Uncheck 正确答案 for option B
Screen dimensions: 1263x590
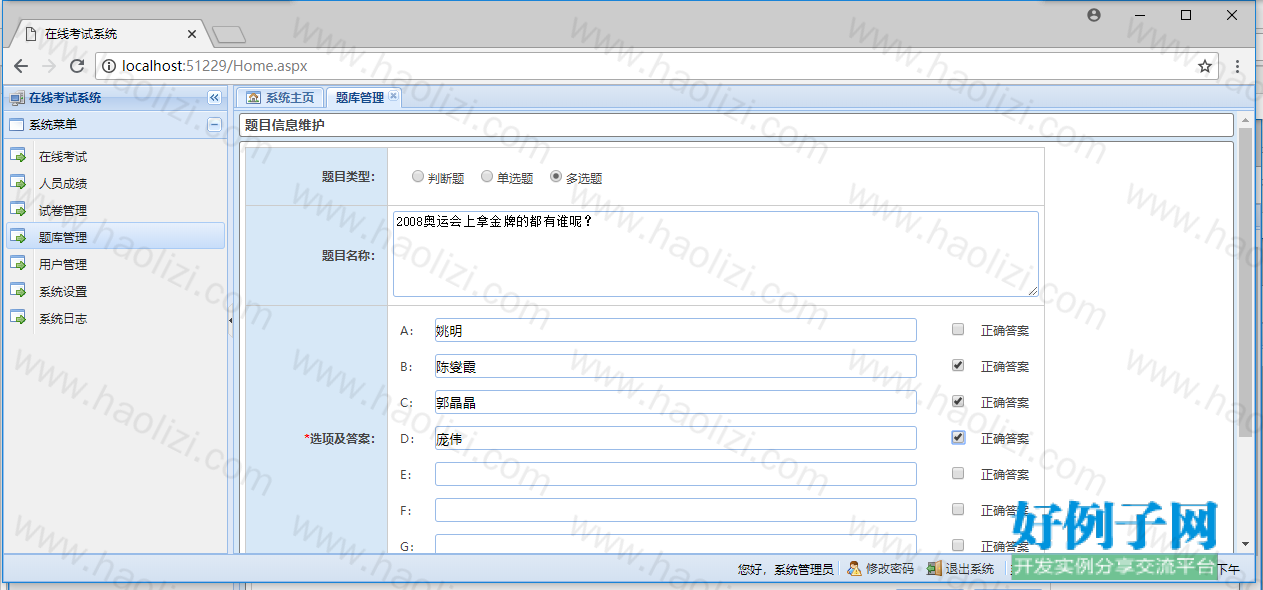(958, 365)
